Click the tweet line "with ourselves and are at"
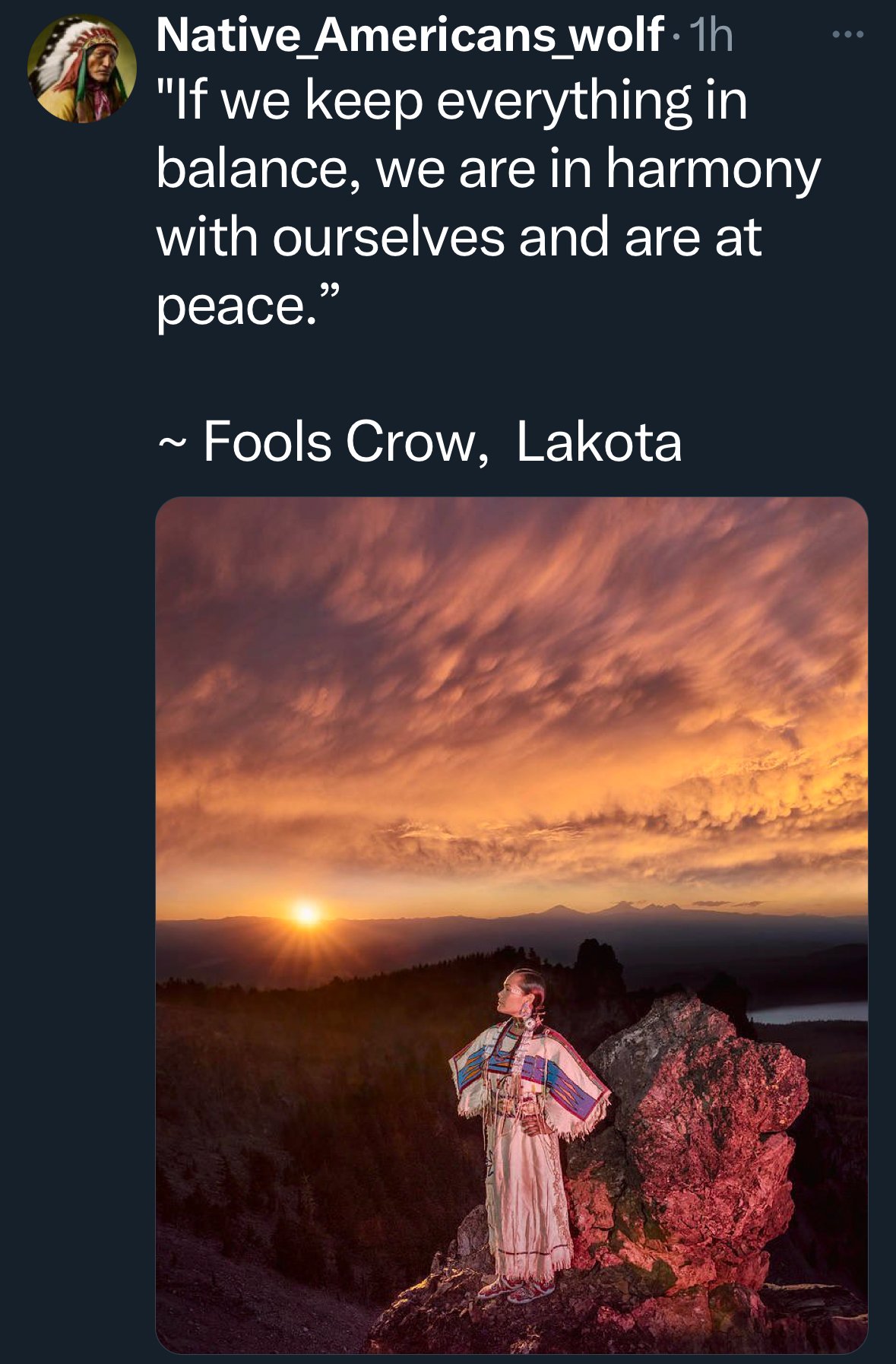The height and width of the screenshot is (1364, 896). (459, 237)
